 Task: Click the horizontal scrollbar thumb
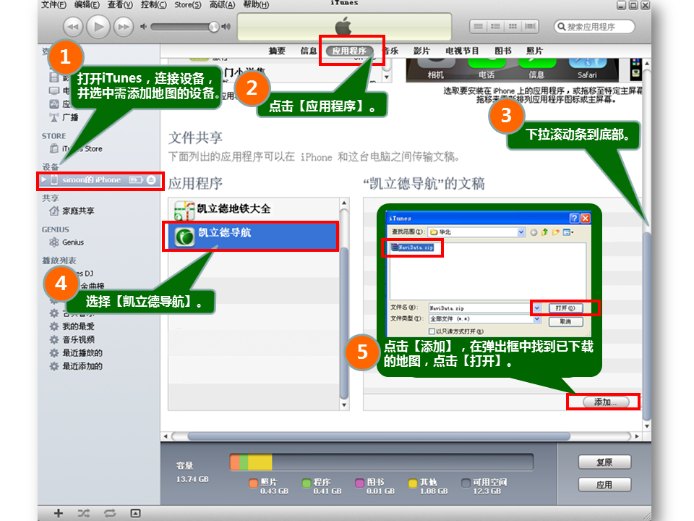tap(379, 436)
